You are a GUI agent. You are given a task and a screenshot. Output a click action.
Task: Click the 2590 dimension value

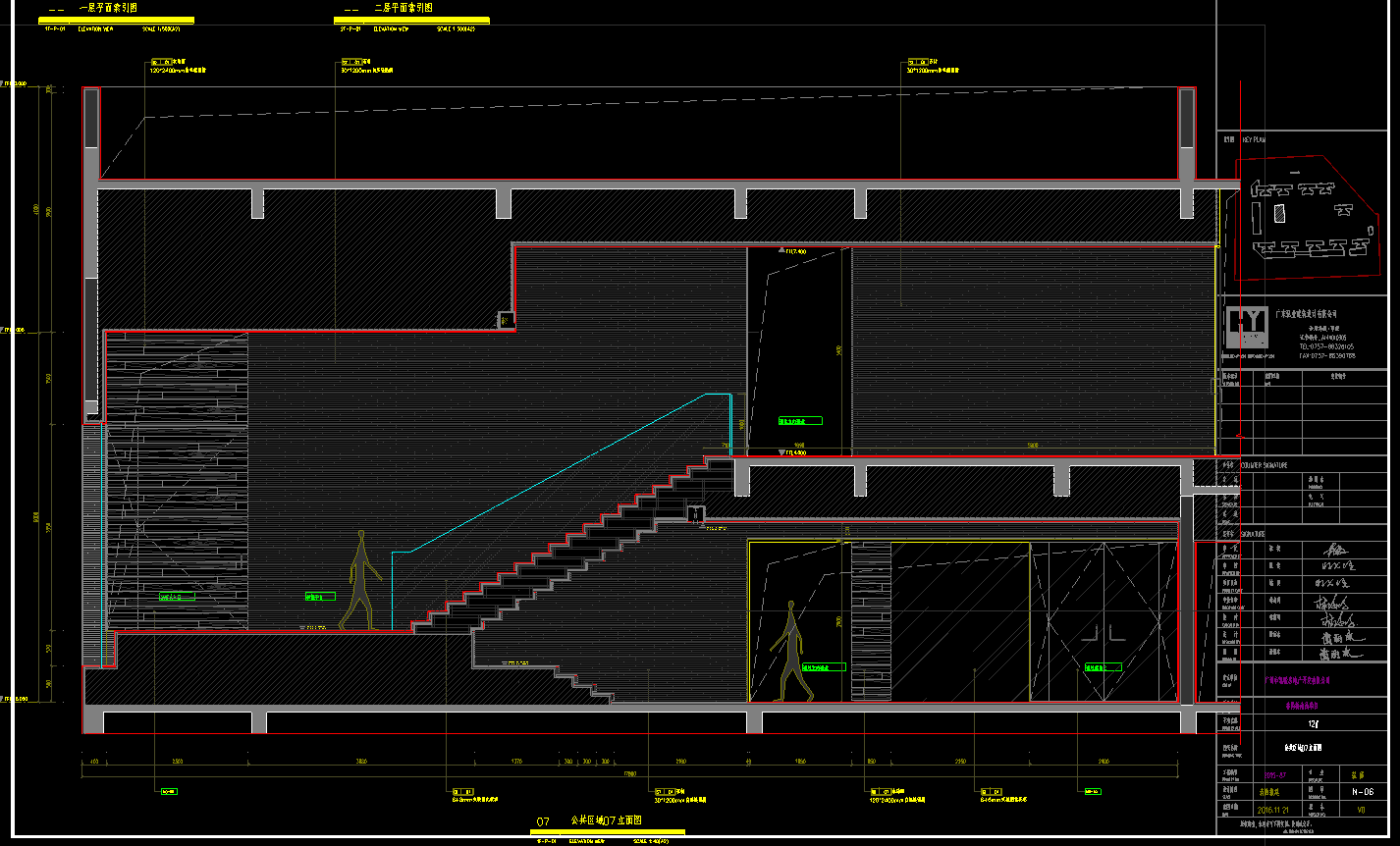click(681, 761)
